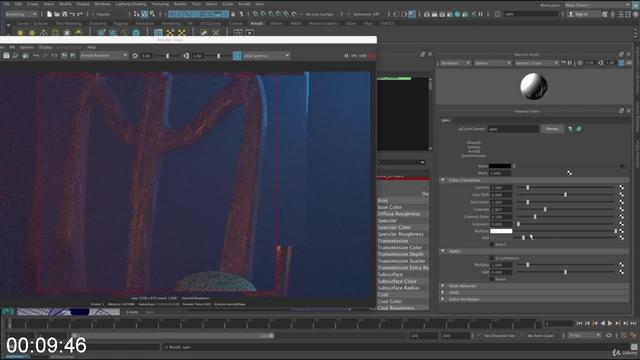The width and height of the screenshot is (640, 360).
Task: Toggle the pause IPR icon in Render View
Action: click(x=346, y=56)
